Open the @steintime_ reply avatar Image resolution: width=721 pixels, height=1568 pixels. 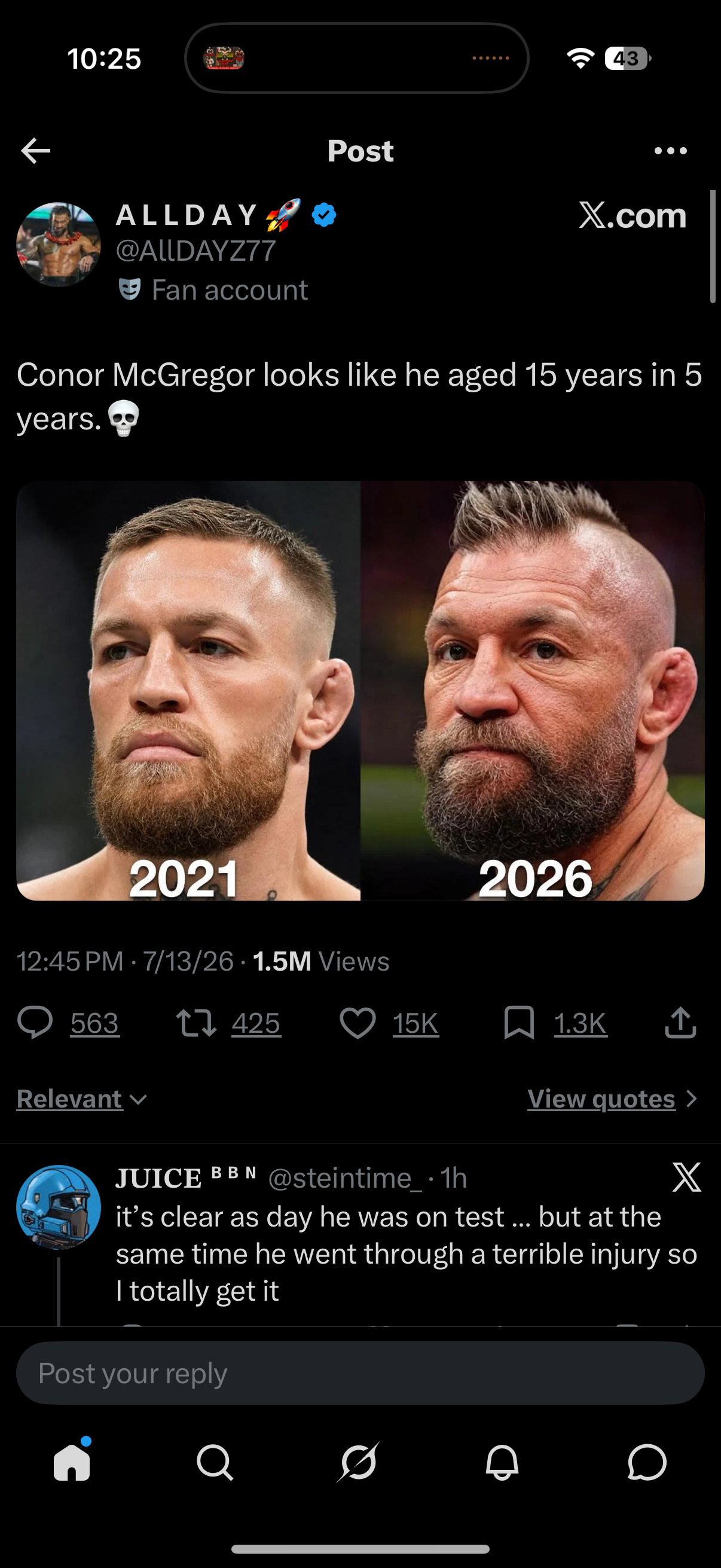pos(59,1207)
